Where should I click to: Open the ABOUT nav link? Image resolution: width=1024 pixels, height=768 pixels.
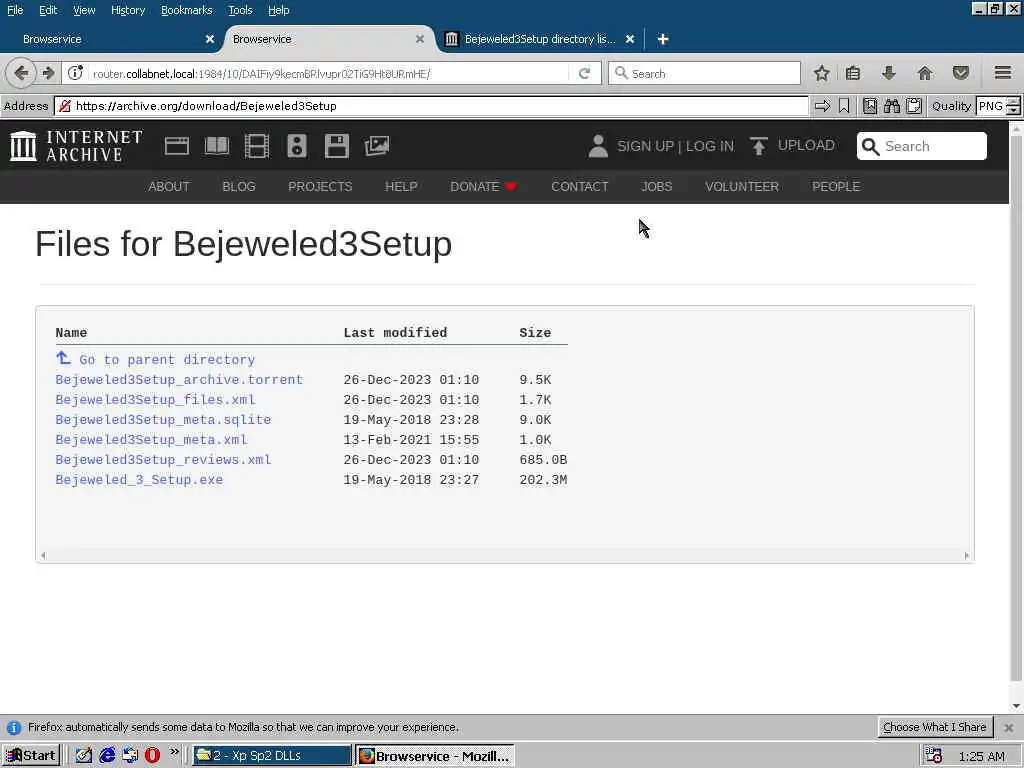click(x=168, y=187)
